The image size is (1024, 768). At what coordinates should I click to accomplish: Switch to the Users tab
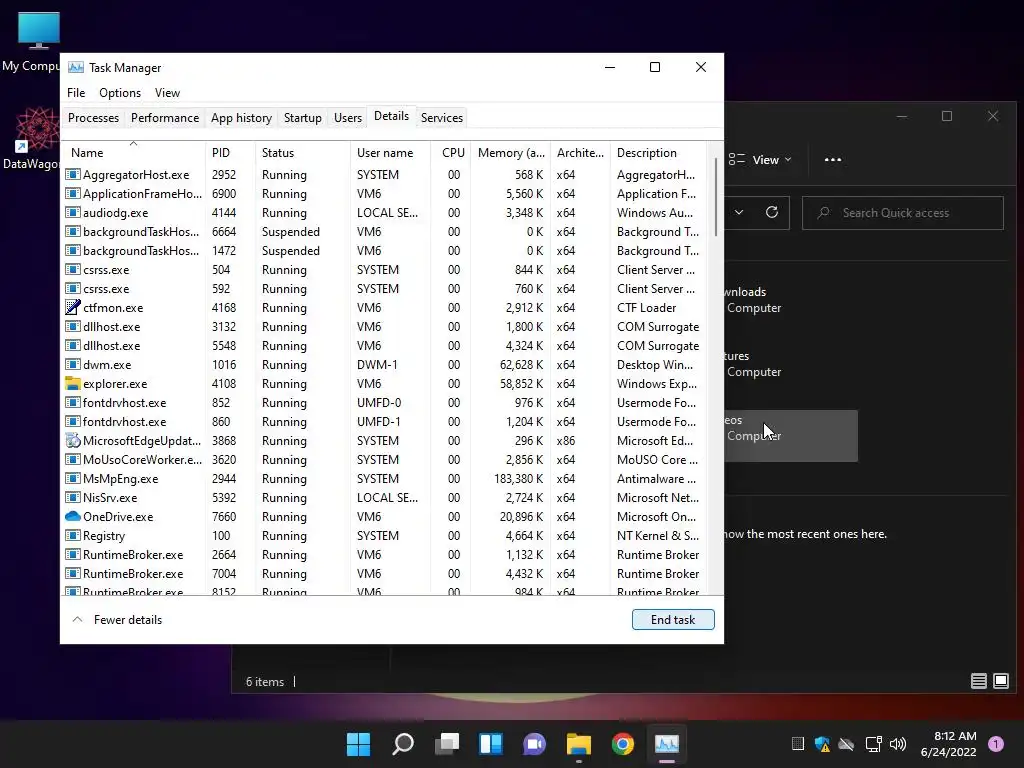347,118
